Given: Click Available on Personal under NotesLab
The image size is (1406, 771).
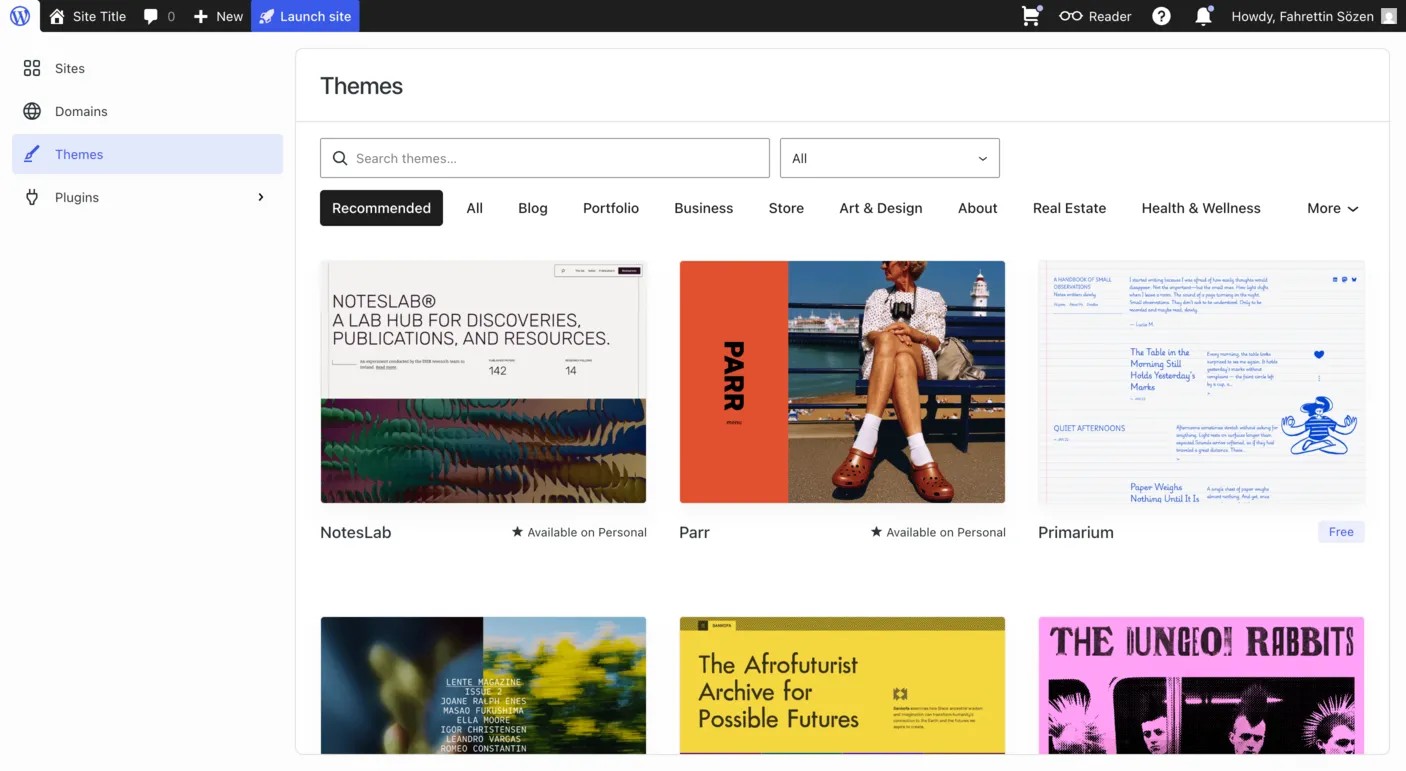Looking at the screenshot, I should (x=578, y=532).
